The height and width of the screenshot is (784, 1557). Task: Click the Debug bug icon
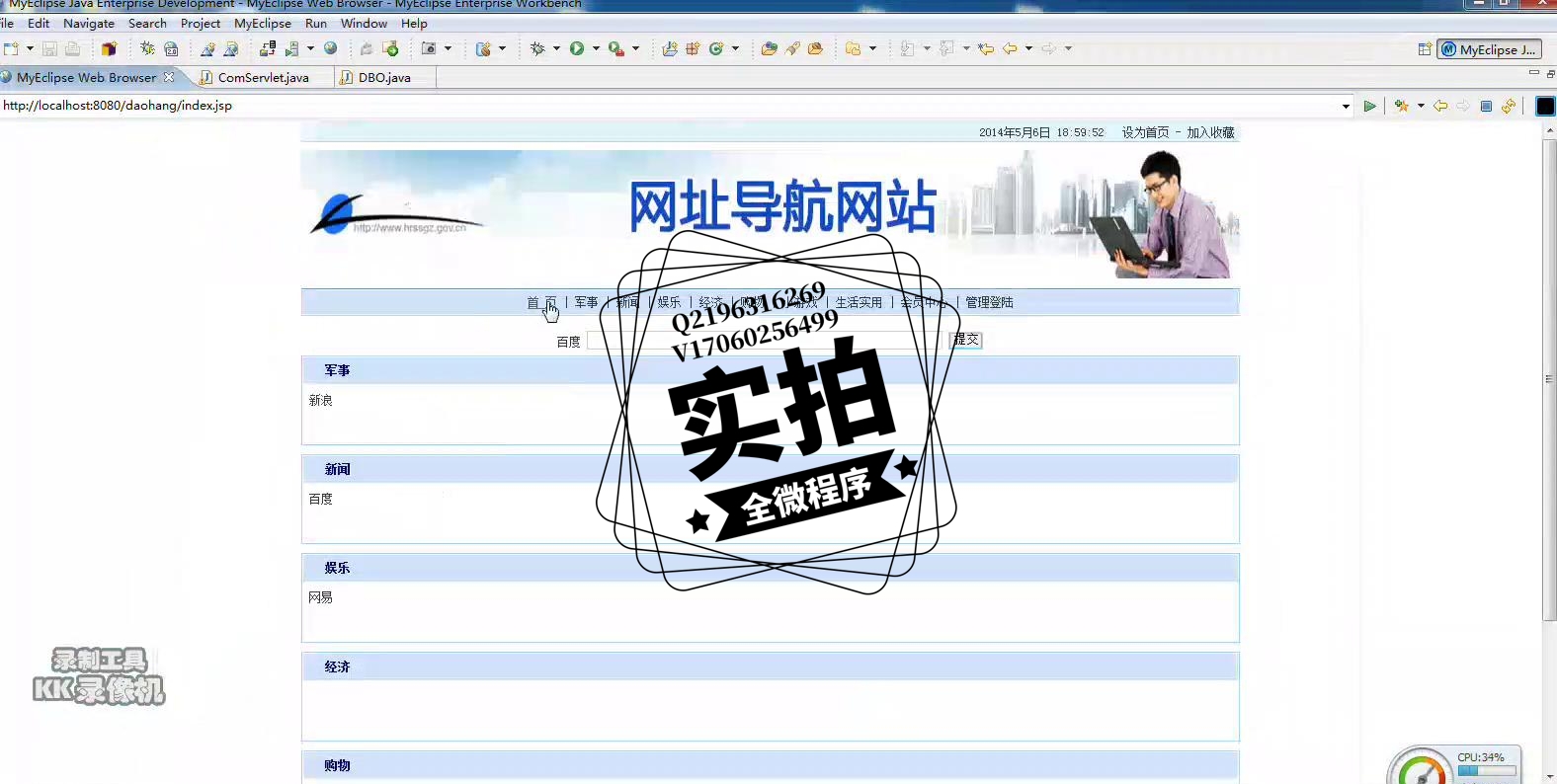click(537, 48)
